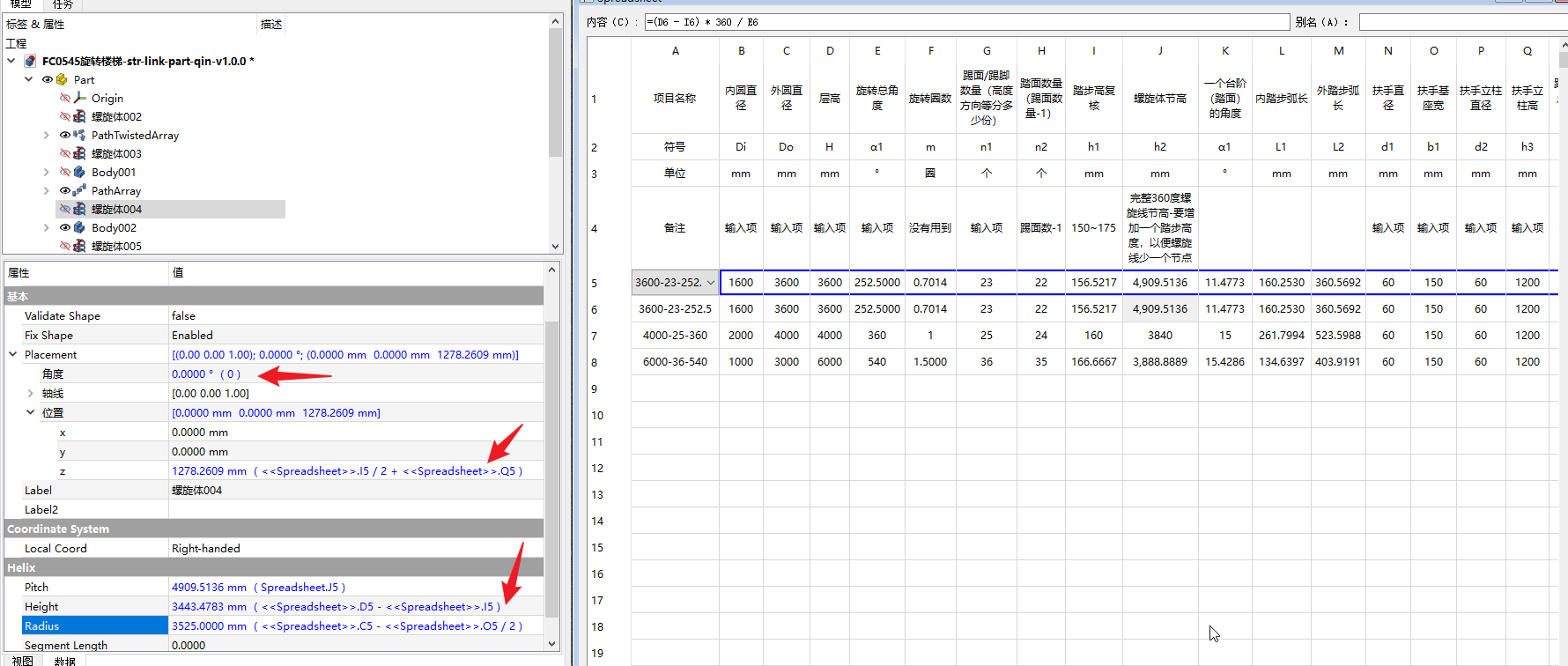
Task: Click the Body002 body icon
Action: 80,227
